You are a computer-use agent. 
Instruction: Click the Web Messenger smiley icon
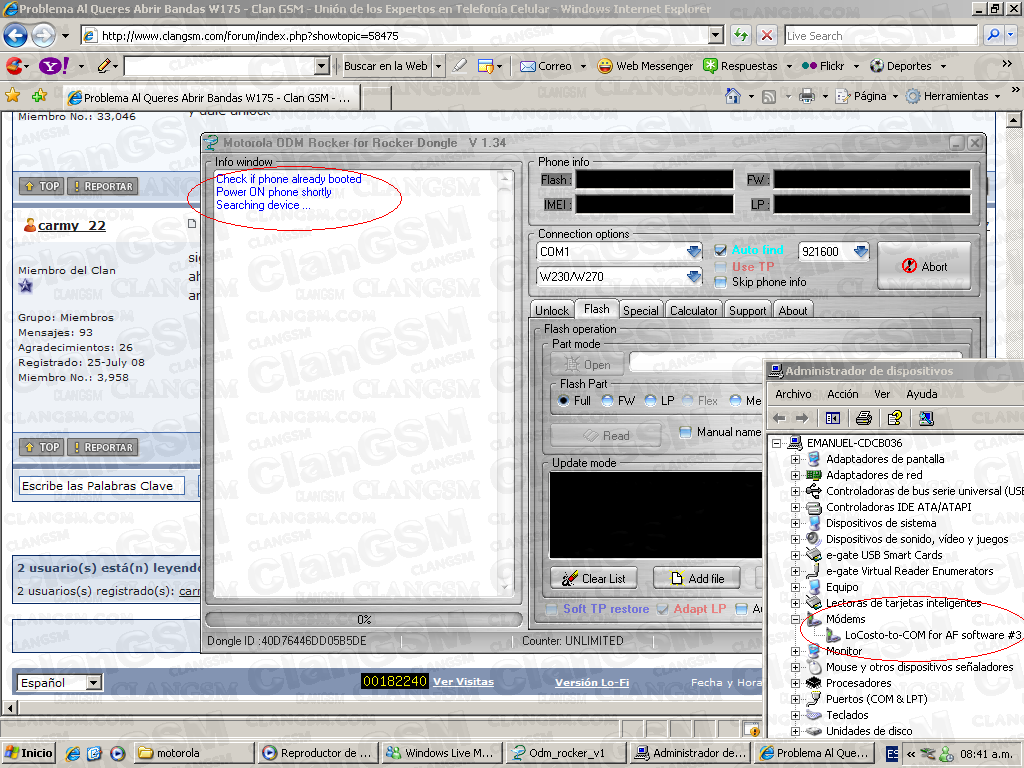pyautogui.click(x=605, y=66)
